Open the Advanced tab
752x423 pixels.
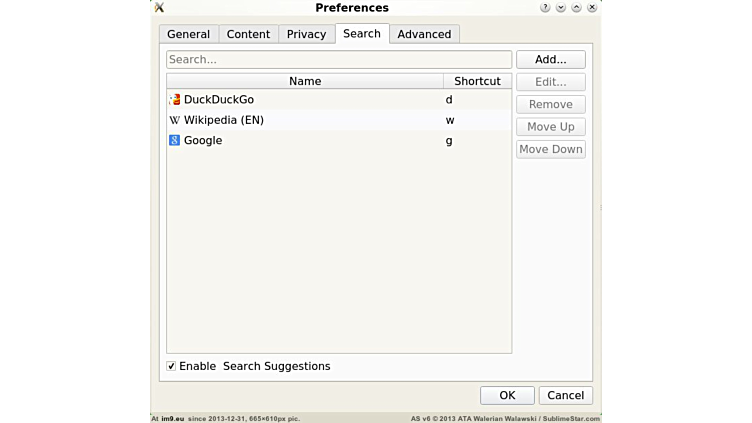coord(424,34)
